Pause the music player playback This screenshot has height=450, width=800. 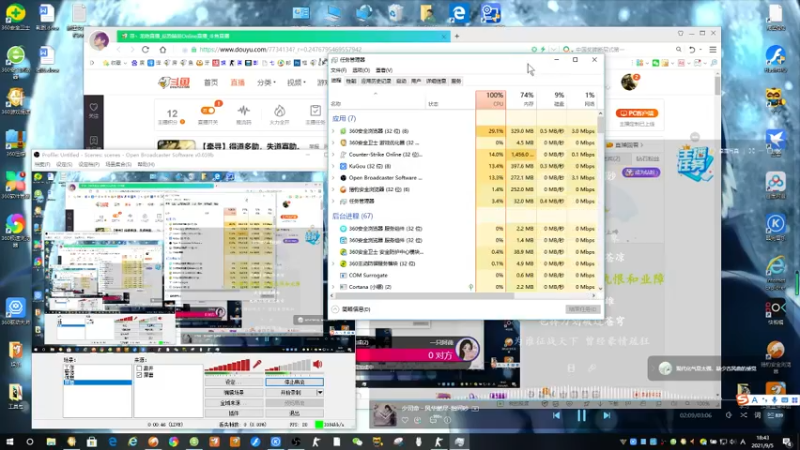581,416
